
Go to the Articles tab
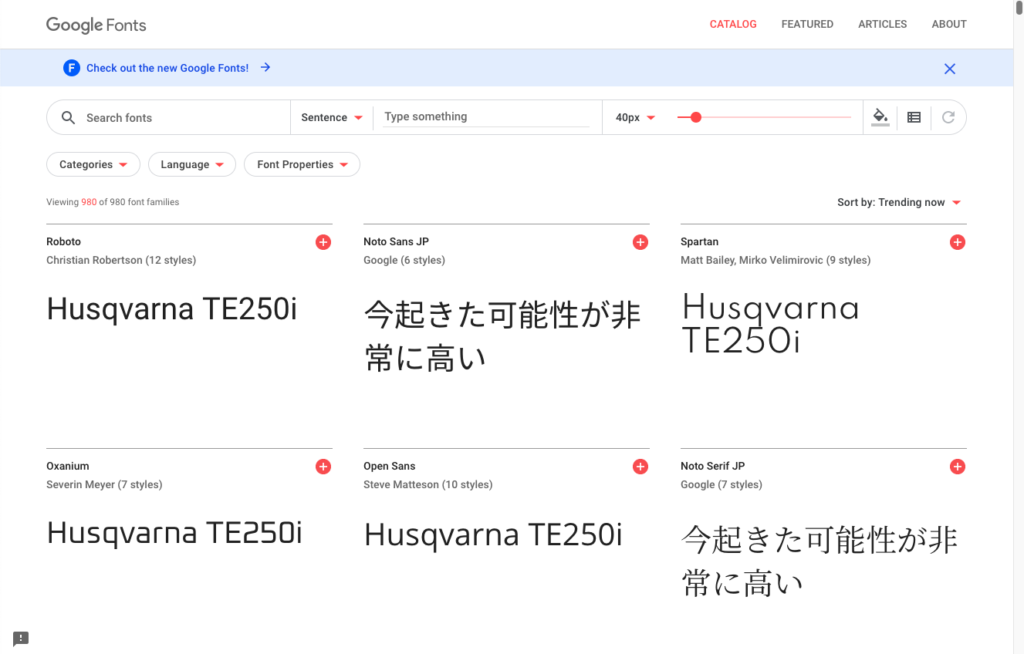[882, 24]
